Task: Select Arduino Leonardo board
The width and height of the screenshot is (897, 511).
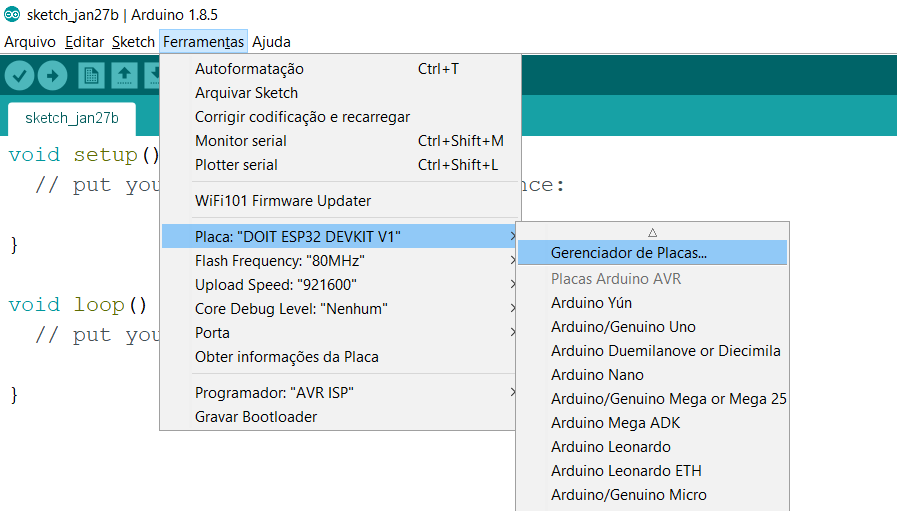Action: pos(652,447)
